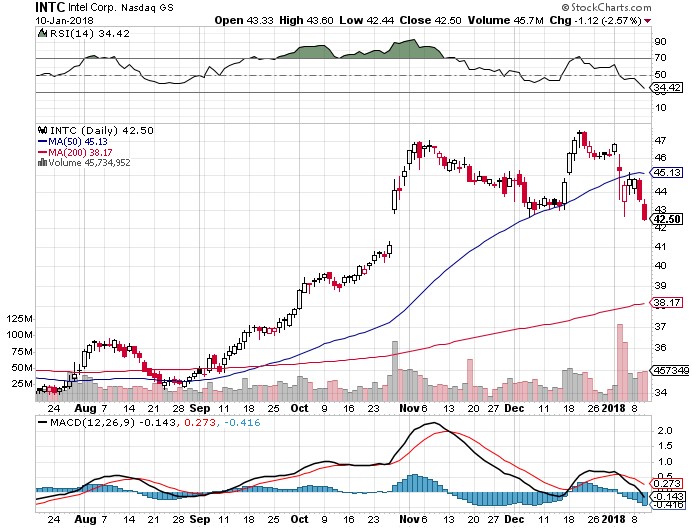Click the INTC ticker symbol title
The width and height of the screenshot is (692, 529).
50,7
